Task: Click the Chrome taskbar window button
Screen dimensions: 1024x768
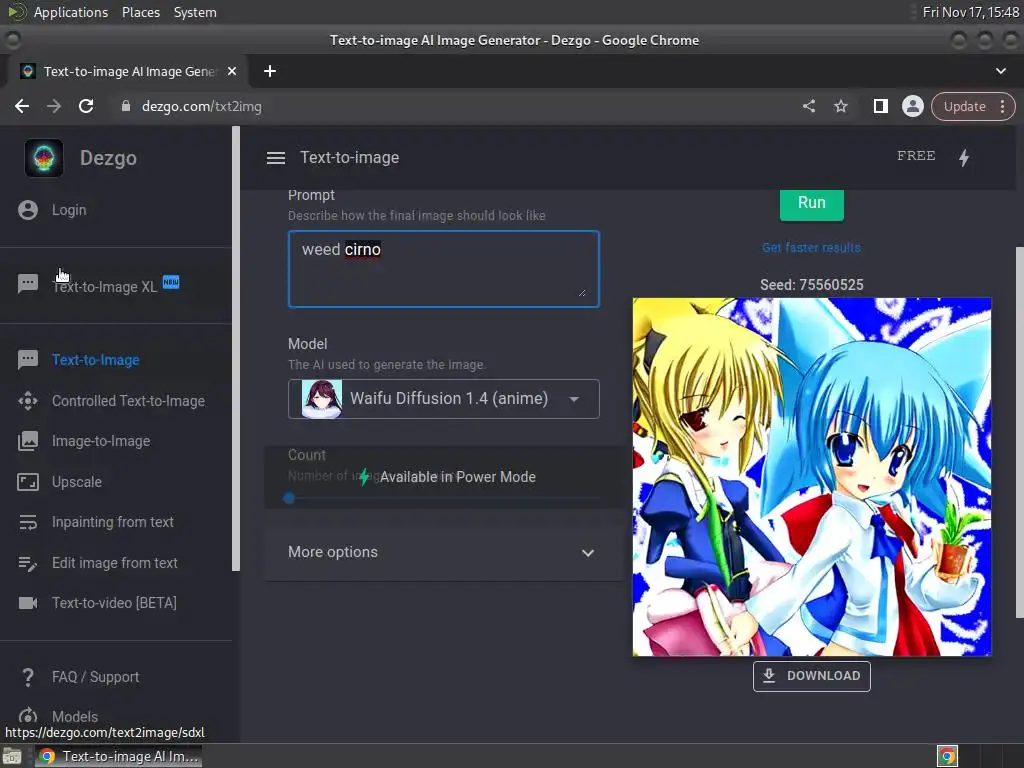Action: [118, 756]
